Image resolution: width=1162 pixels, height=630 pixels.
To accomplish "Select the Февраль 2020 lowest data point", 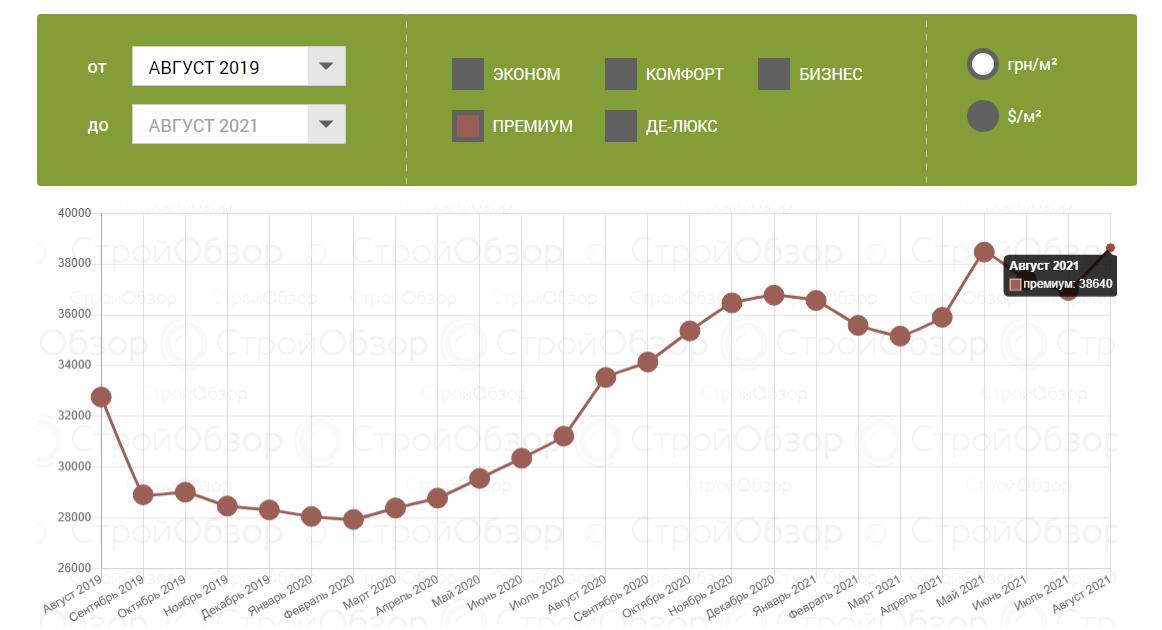I will click(353, 519).
